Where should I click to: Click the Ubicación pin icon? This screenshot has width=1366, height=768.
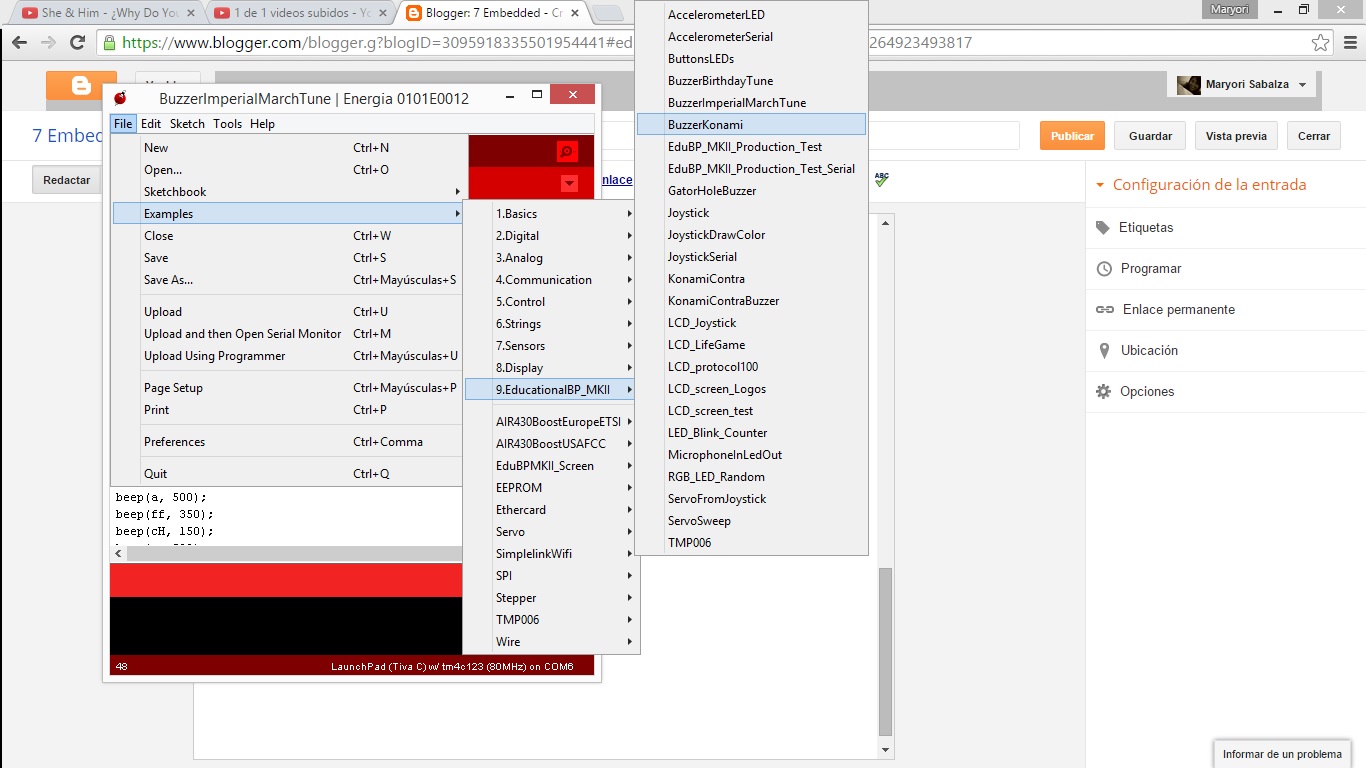tap(1104, 351)
